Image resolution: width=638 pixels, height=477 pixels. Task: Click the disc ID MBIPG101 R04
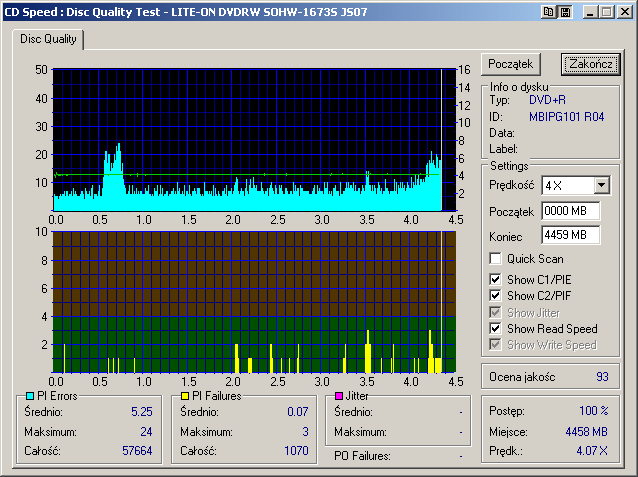566,117
